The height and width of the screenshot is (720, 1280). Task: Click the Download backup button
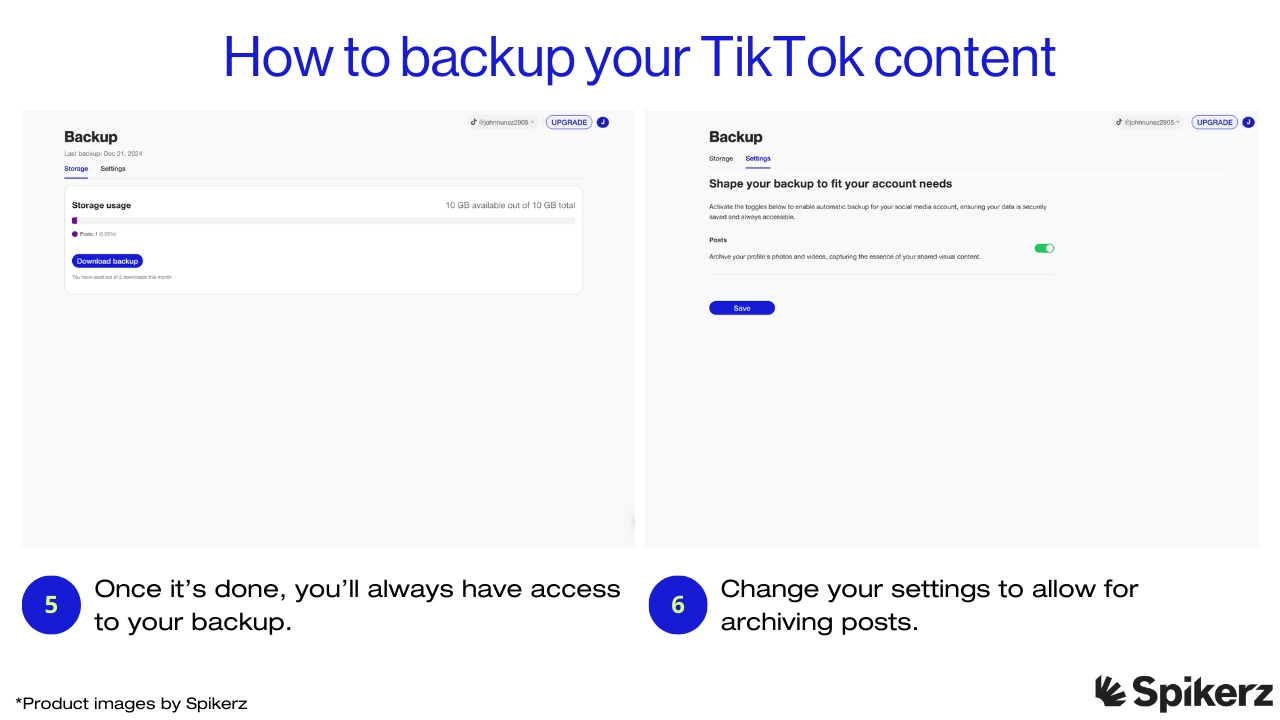click(107, 261)
